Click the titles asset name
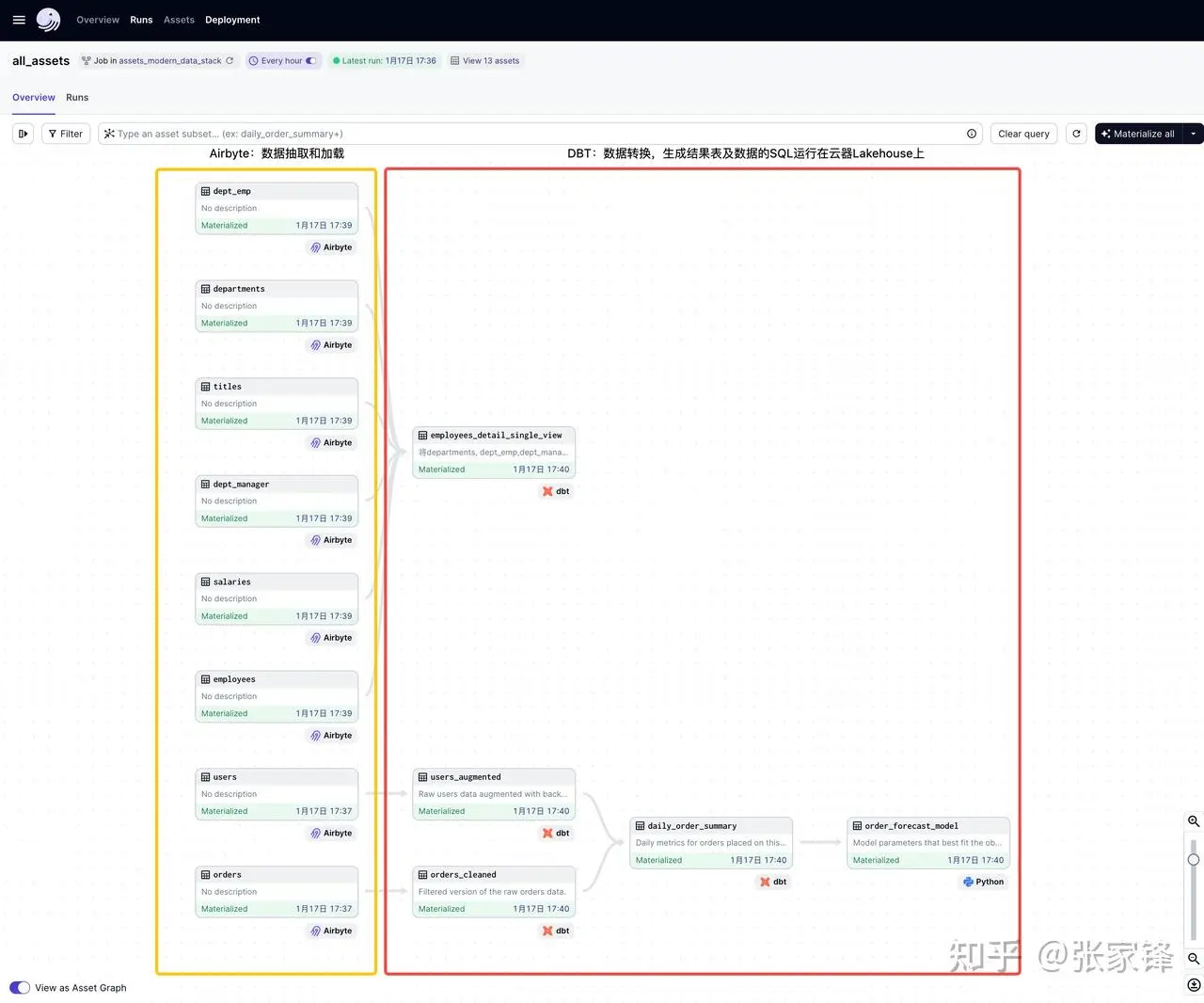 [x=228, y=387]
